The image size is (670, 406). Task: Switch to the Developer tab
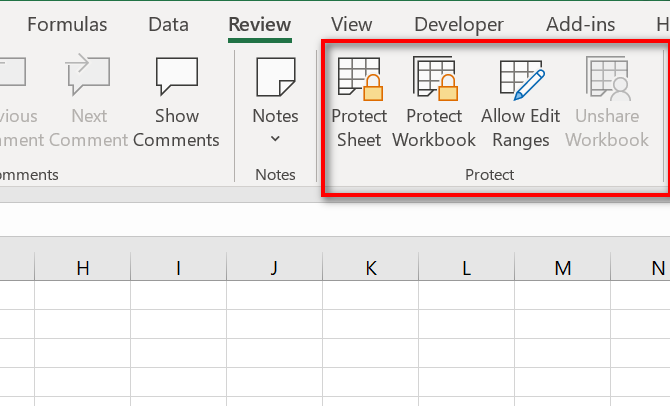tap(459, 24)
